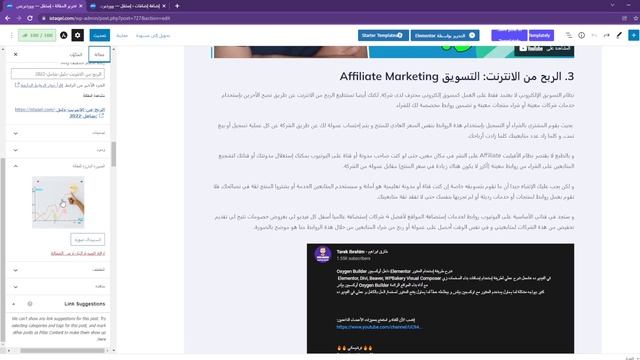Click the Replace image button

pos(87,240)
